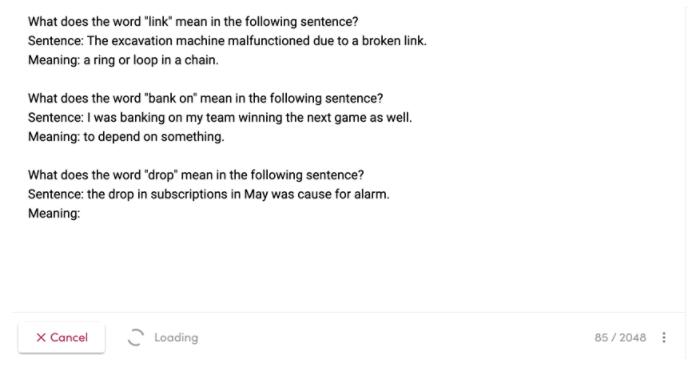The height and width of the screenshot is (368, 691).
Task: Click the quoted phrase "bank on"
Action: coord(171,98)
